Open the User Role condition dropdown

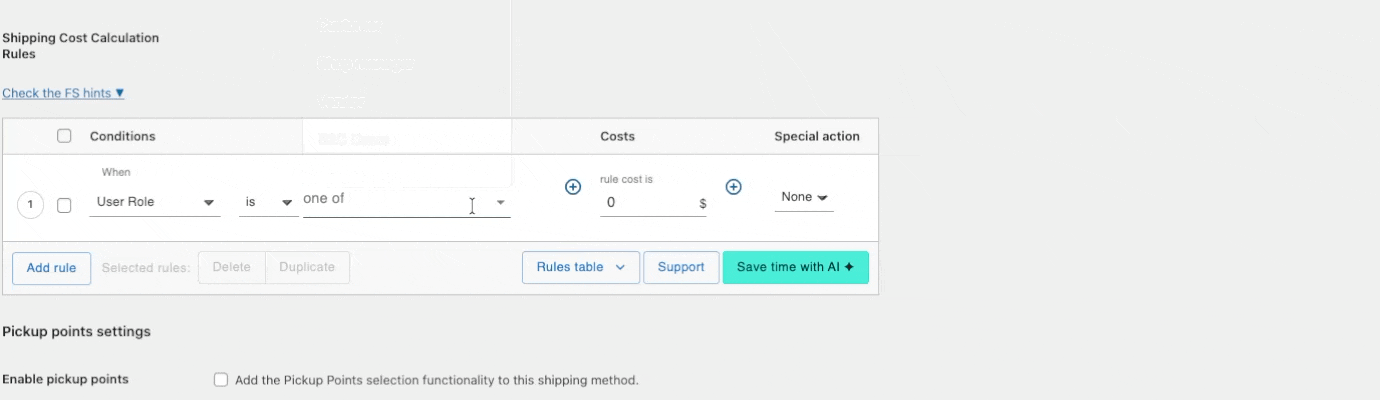point(155,202)
